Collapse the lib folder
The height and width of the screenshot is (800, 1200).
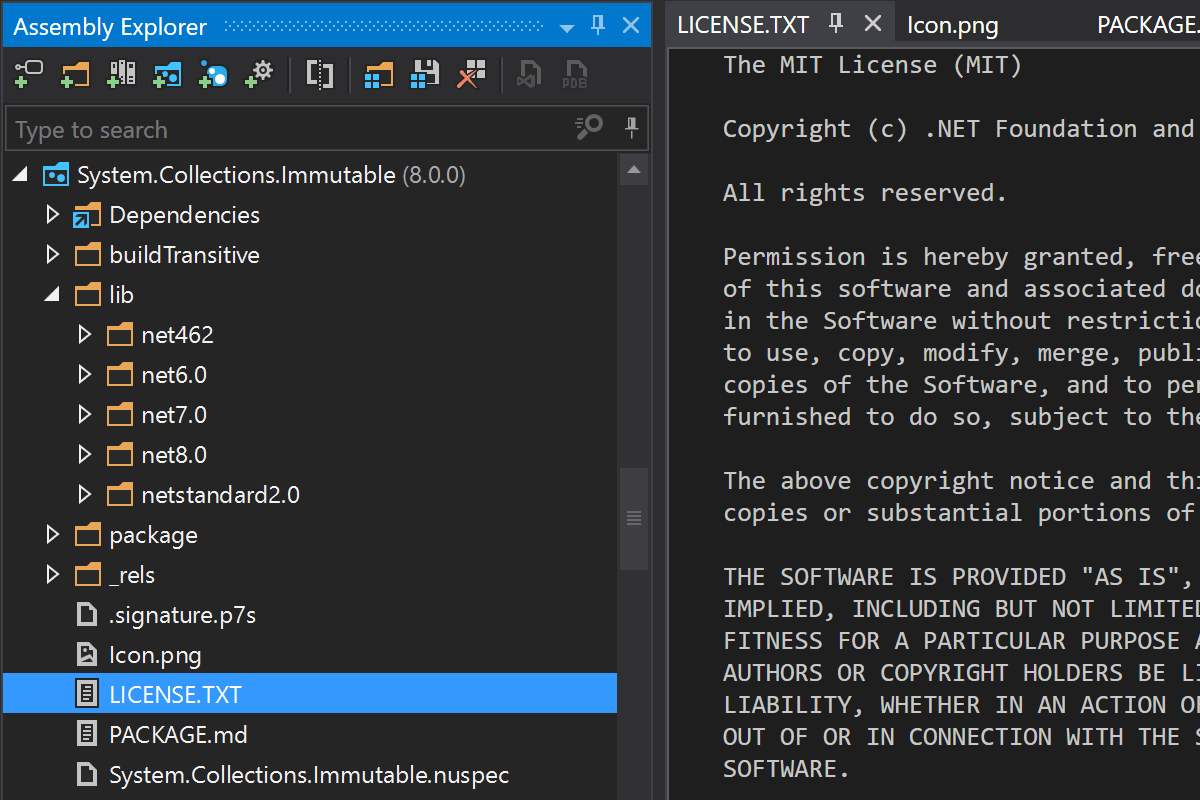[53, 295]
